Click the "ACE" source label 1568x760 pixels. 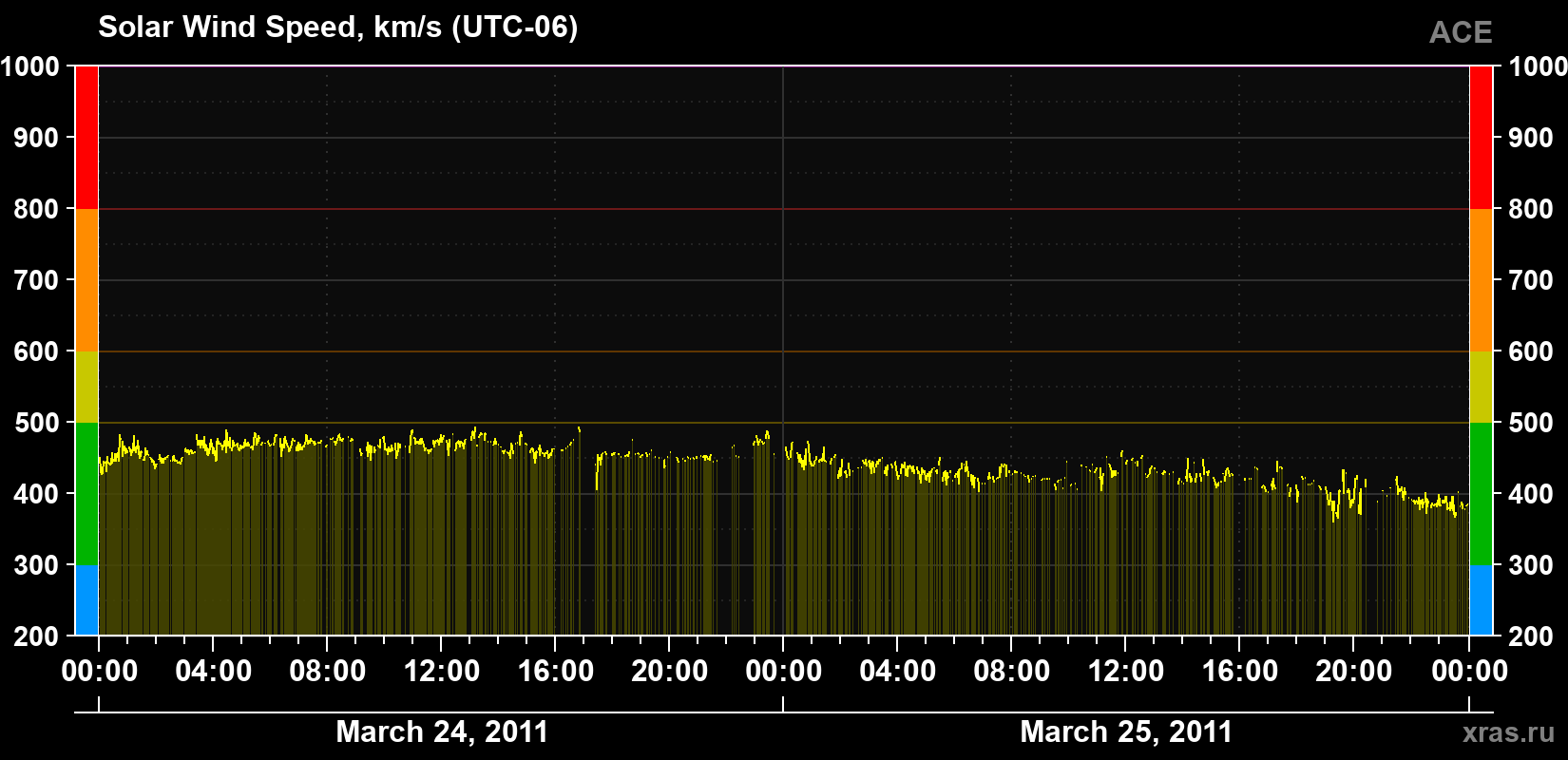coord(1461,32)
